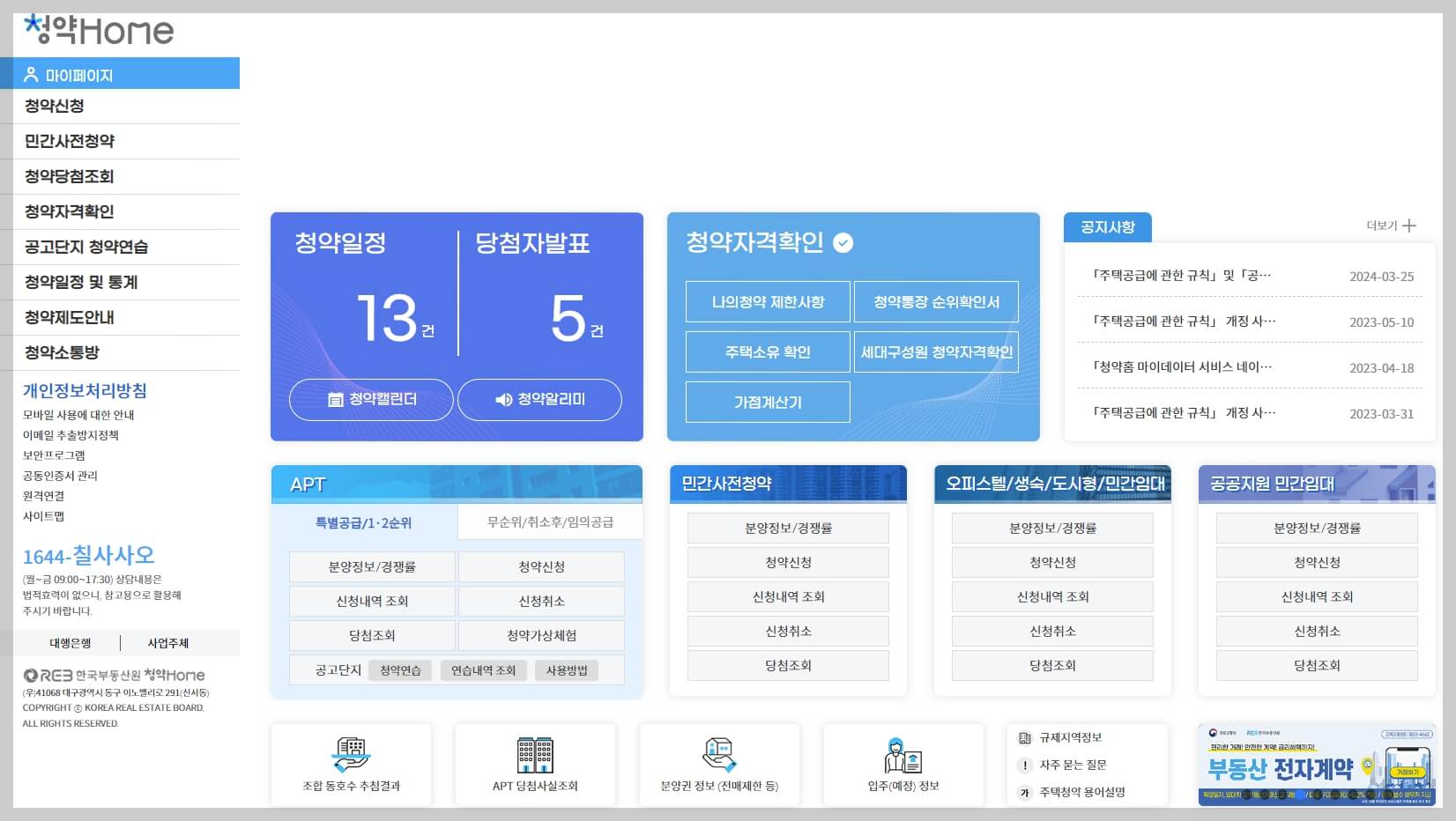Open 모바일 사용에 대한 안내 link
The image size is (1456, 821).
[78, 415]
